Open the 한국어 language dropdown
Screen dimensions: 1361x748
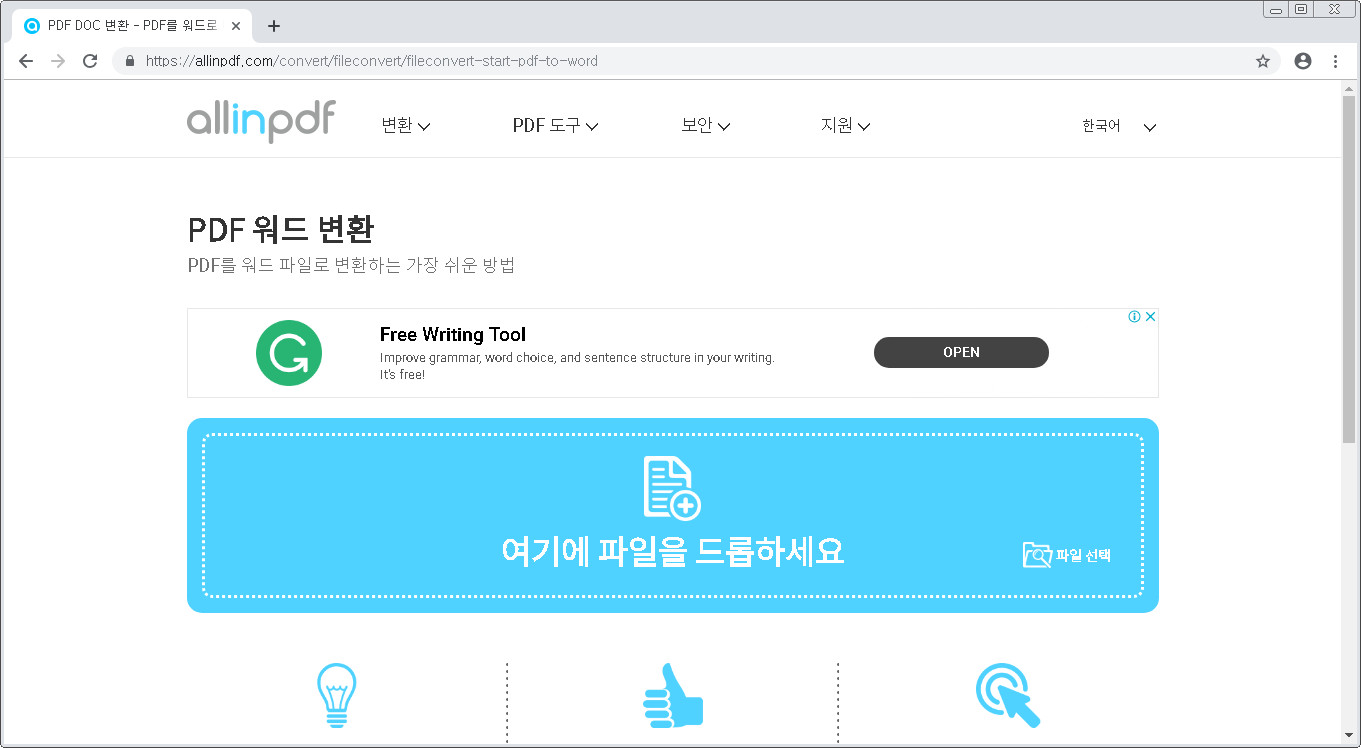[x=1119, y=127]
